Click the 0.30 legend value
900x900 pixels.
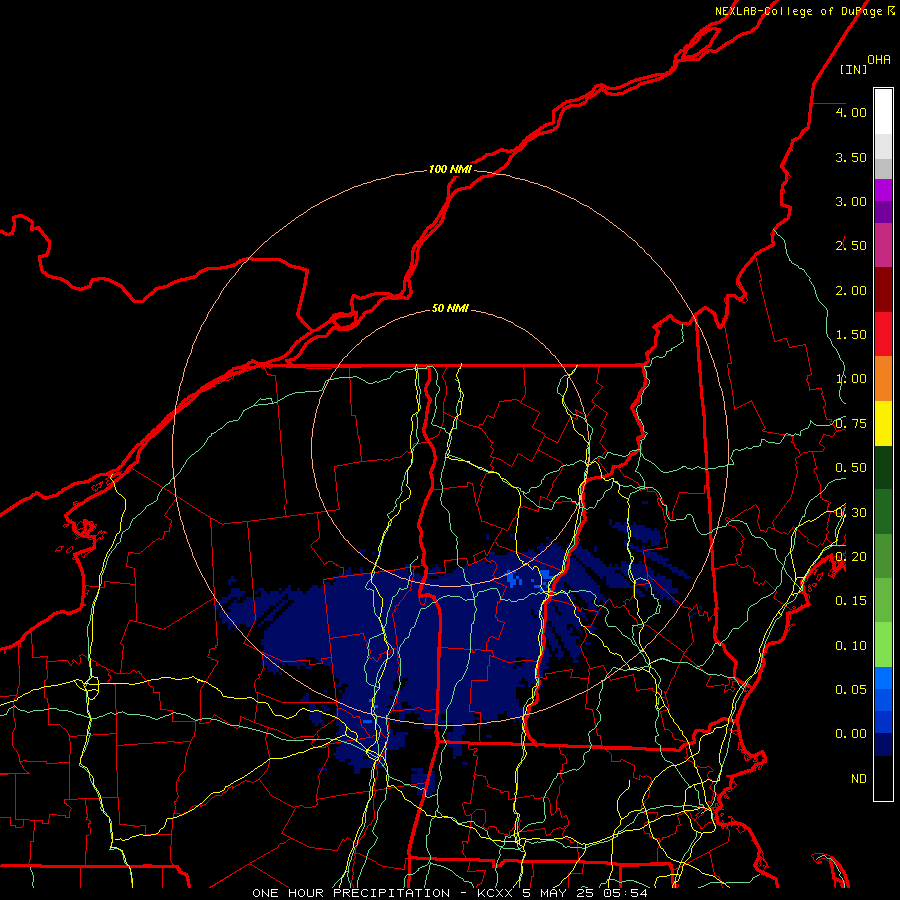click(851, 513)
